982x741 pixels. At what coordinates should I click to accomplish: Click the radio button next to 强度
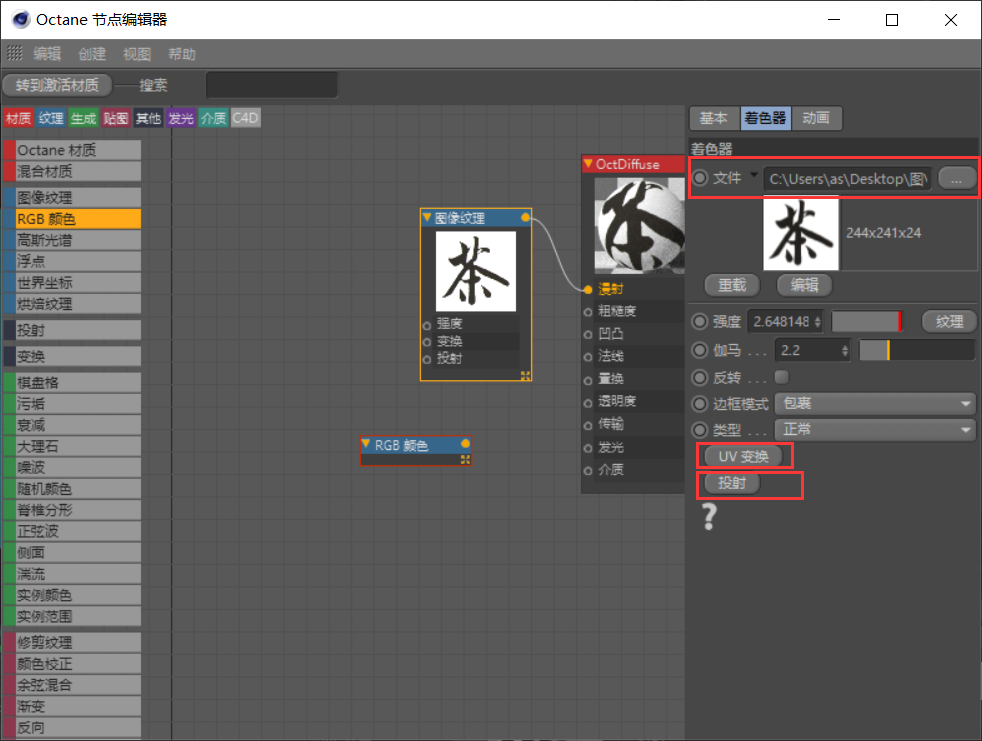click(698, 321)
